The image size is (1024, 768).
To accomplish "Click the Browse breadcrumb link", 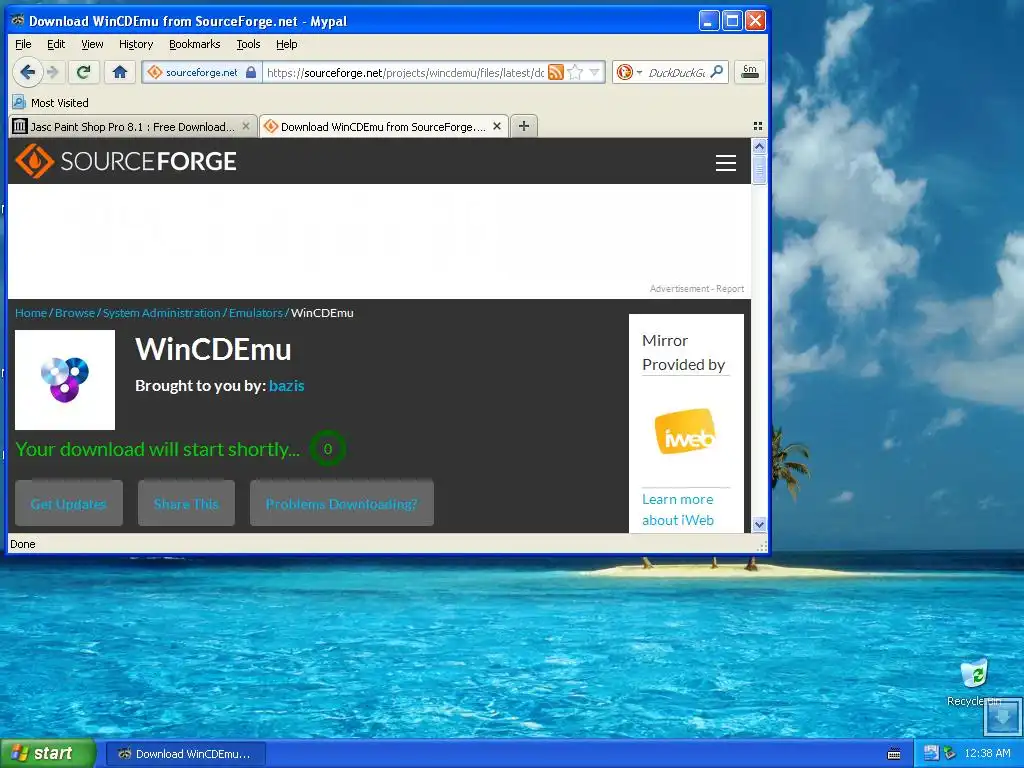I will click(x=74, y=313).
